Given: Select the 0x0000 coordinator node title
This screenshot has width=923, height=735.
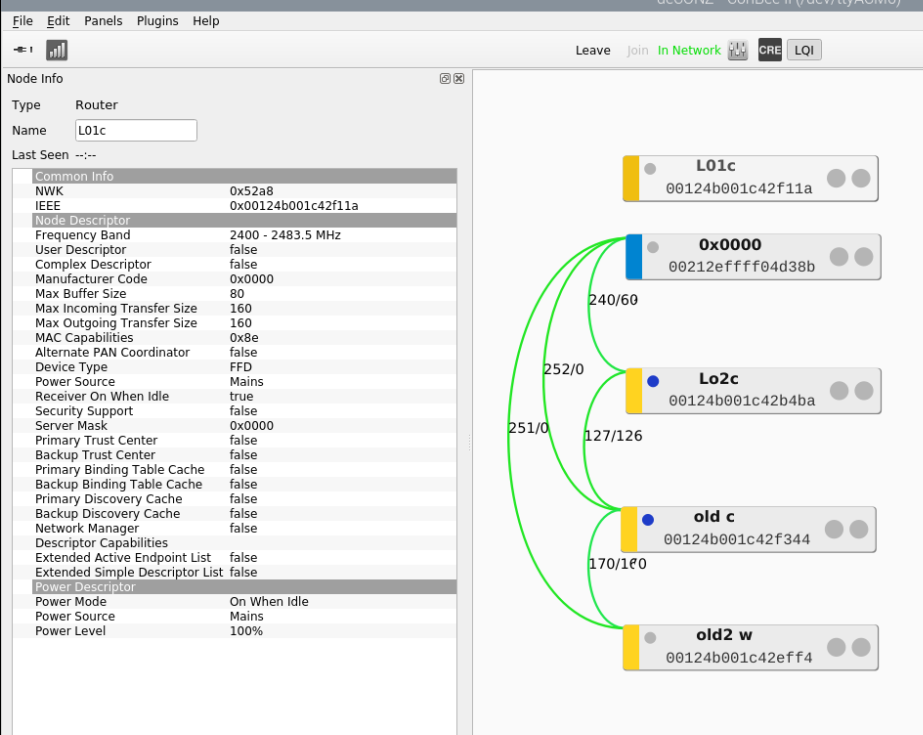Looking at the screenshot, I should coord(730,244).
